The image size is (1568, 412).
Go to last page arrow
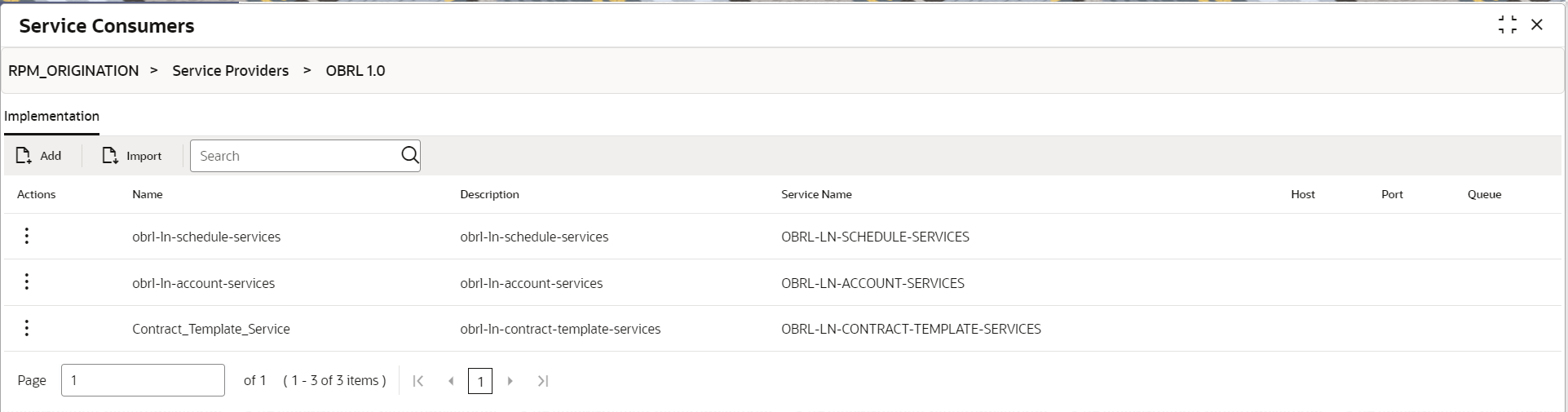[x=543, y=381]
